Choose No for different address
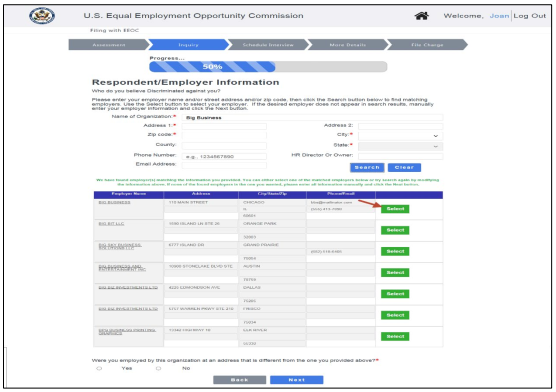This screenshot has width=556, height=392. [158, 369]
